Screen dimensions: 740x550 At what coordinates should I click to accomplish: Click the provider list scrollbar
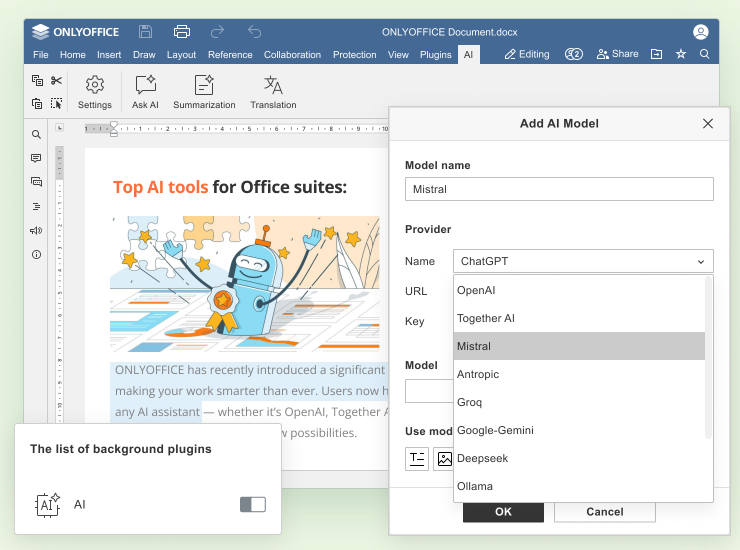pos(708,357)
